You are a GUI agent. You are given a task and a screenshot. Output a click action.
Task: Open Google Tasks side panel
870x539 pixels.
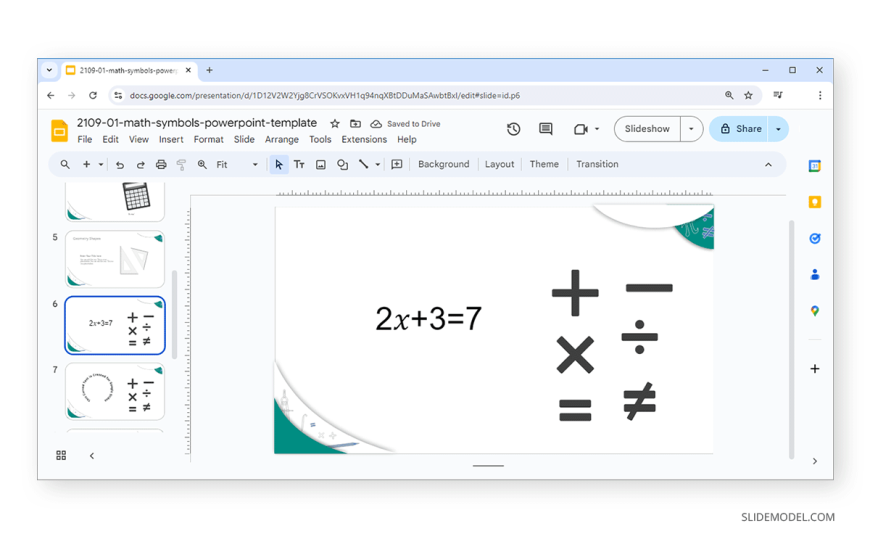815,238
